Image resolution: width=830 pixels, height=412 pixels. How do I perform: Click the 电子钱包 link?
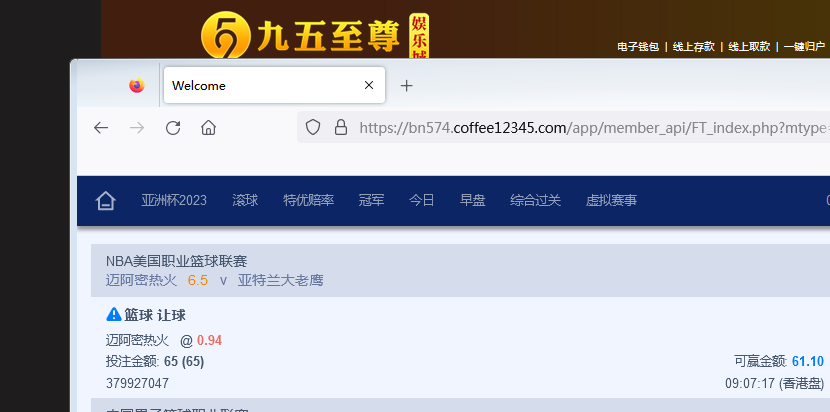coord(638,47)
